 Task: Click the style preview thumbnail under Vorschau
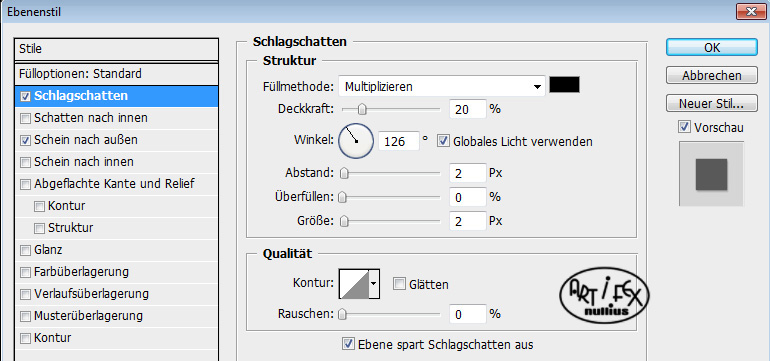[711, 174]
